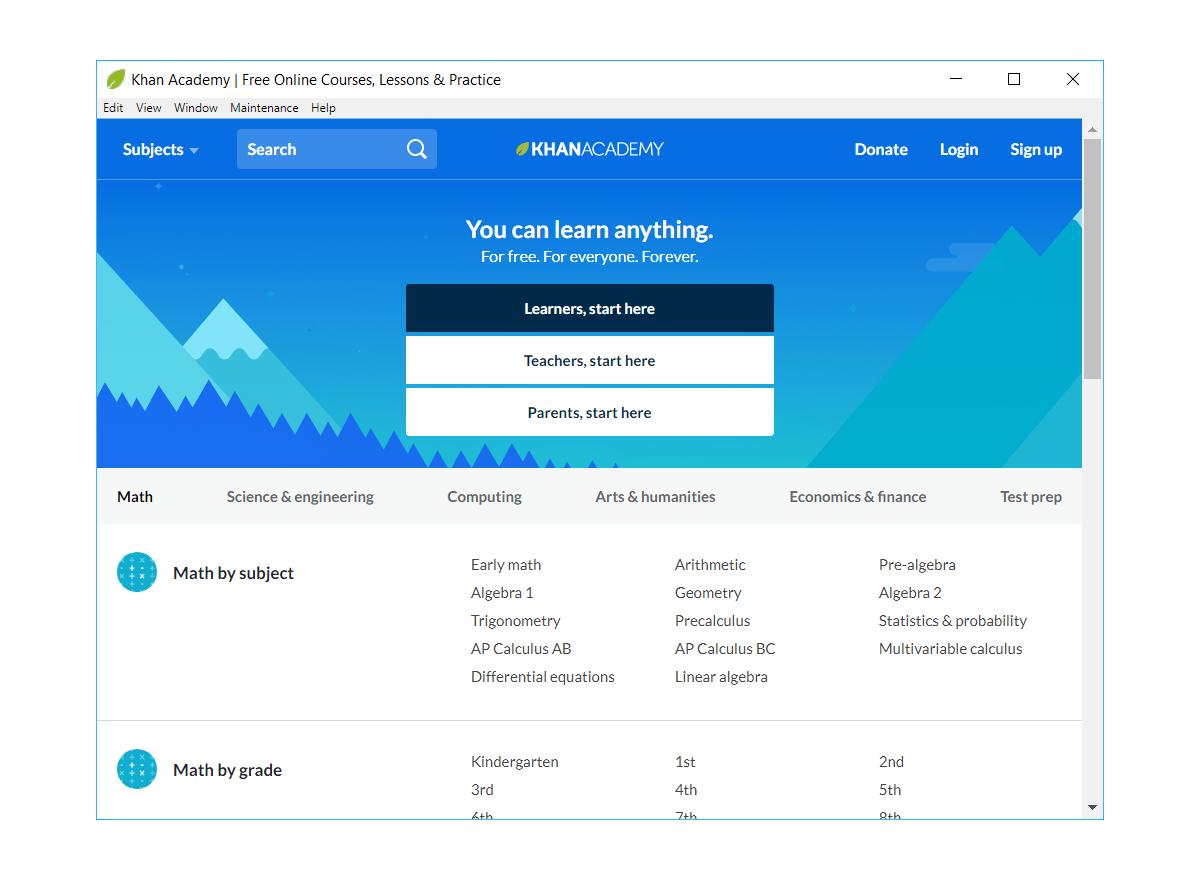Open the AP Calculus BC link
This screenshot has height=880, width=1200.
[725, 649]
